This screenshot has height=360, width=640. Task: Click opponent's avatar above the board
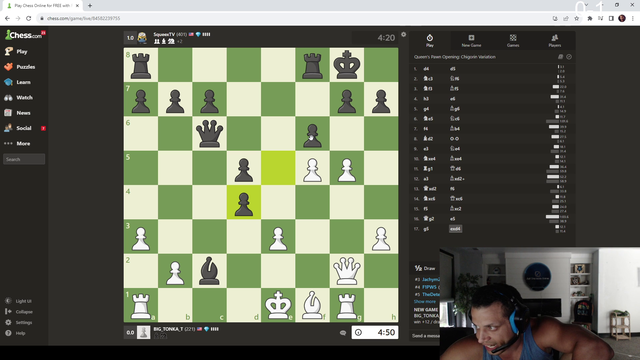(142, 38)
